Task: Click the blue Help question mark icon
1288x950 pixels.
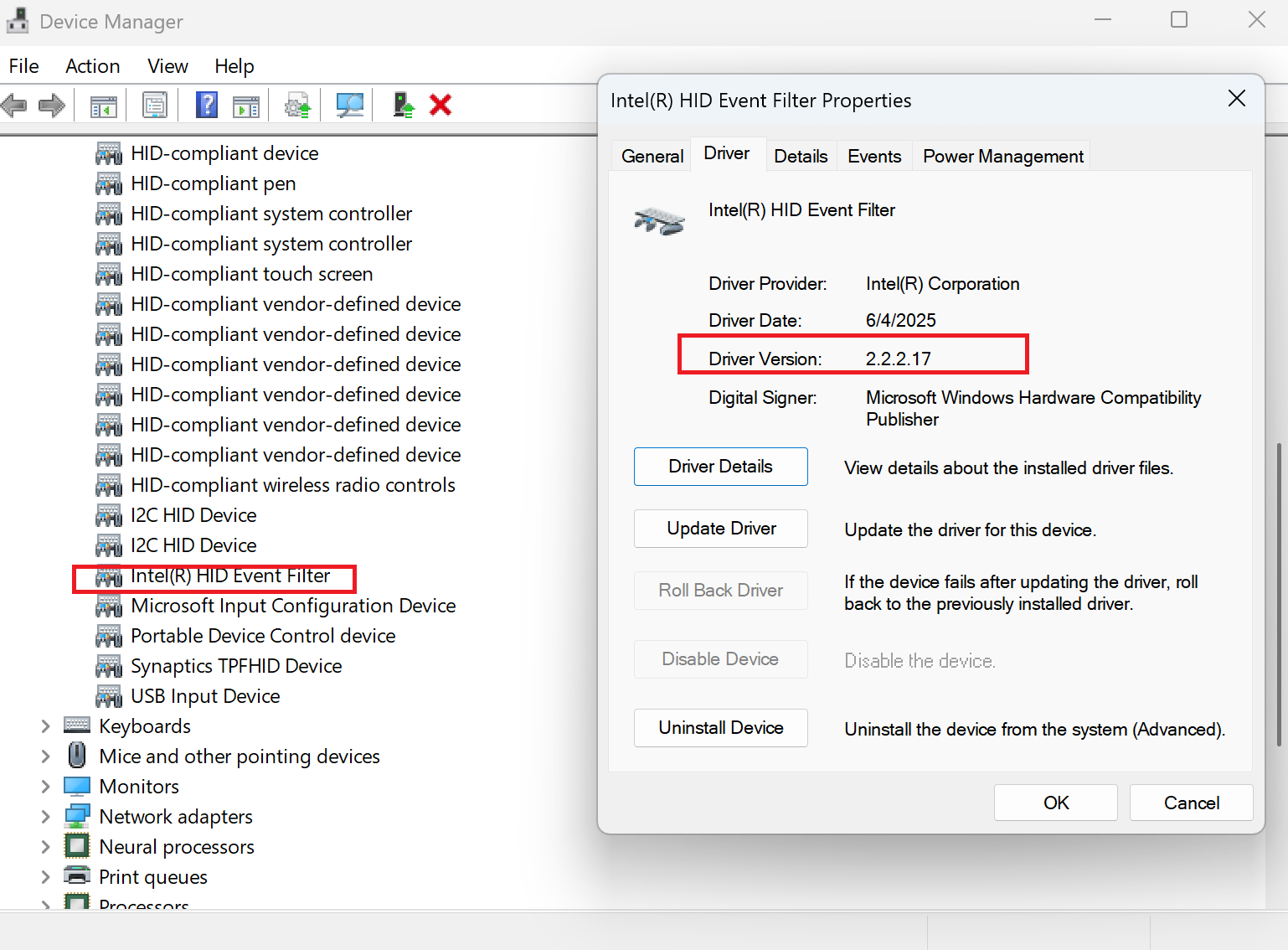Action: [207, 106]
